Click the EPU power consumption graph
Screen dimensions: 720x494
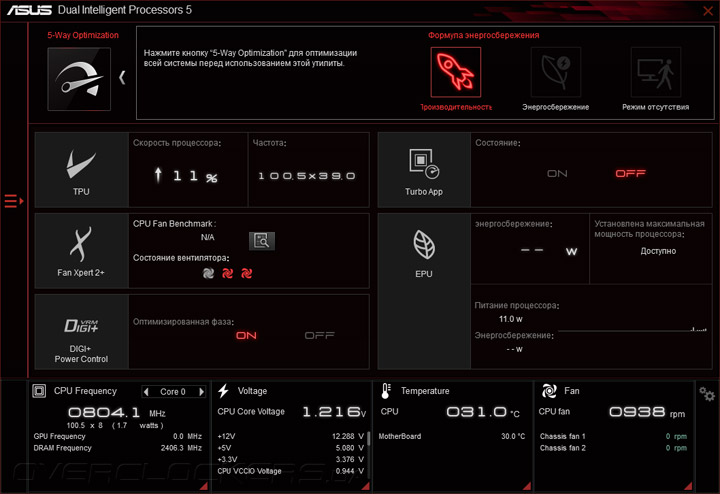(632, 329)
